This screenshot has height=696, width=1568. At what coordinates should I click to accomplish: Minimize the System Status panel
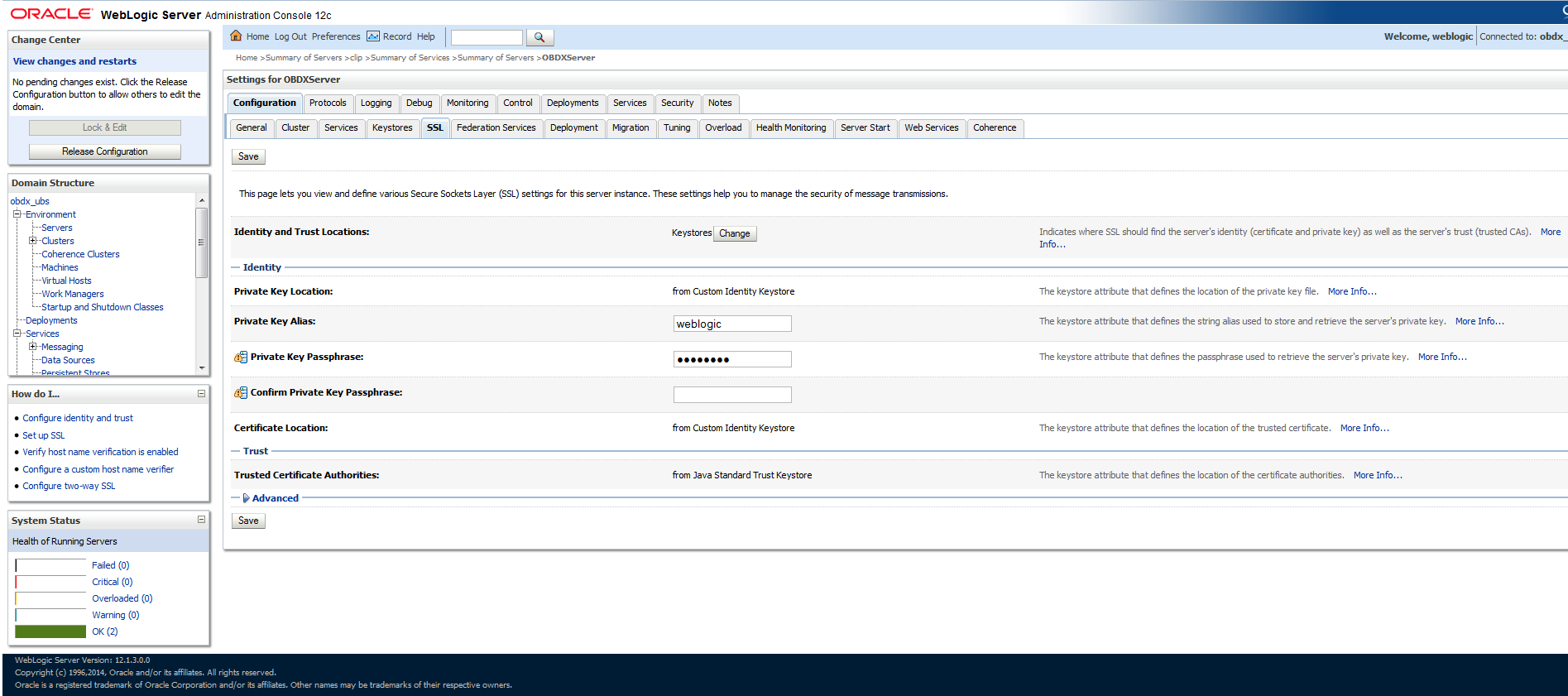pos(201,520)
